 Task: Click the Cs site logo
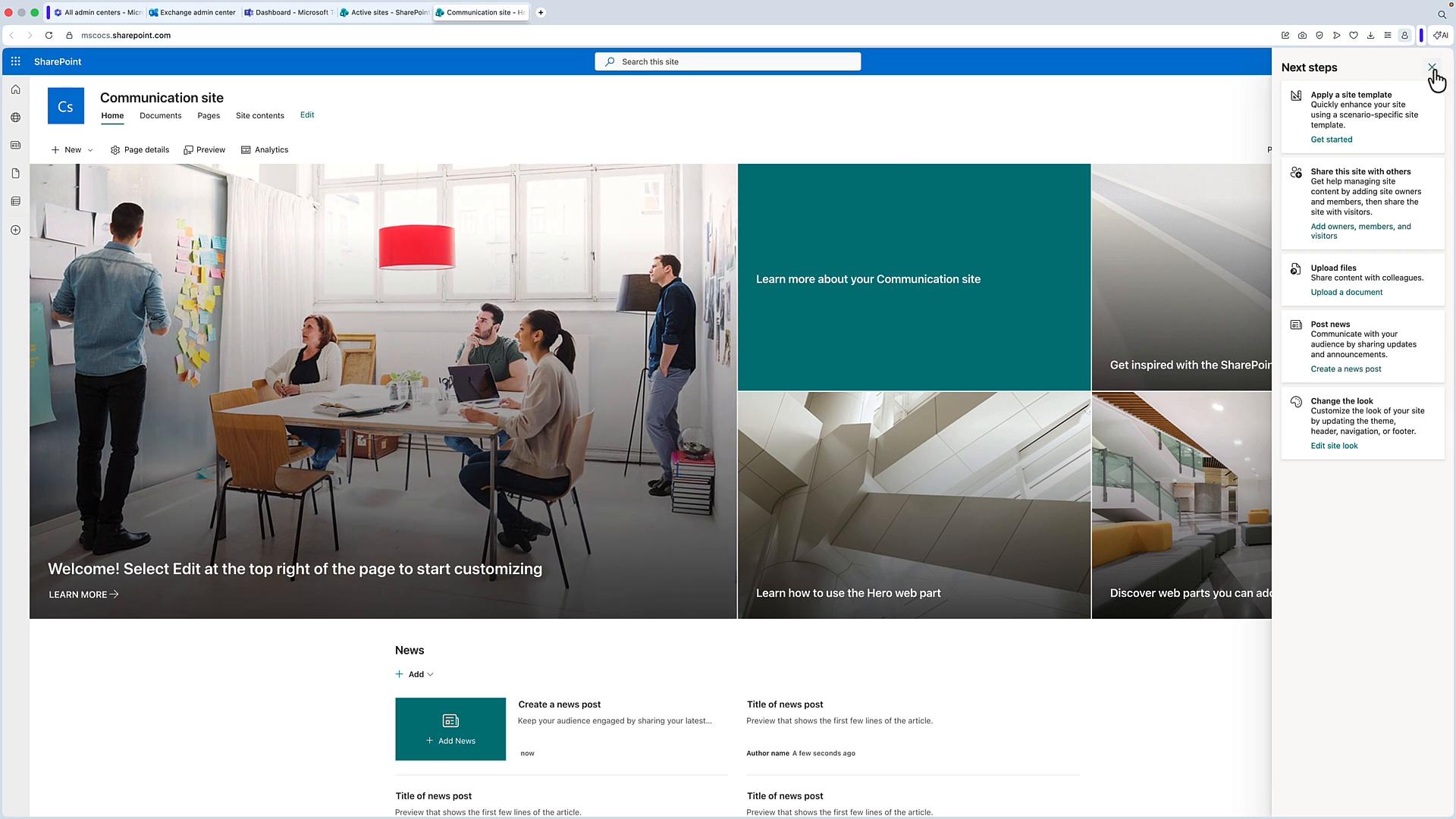click(66, 106)
